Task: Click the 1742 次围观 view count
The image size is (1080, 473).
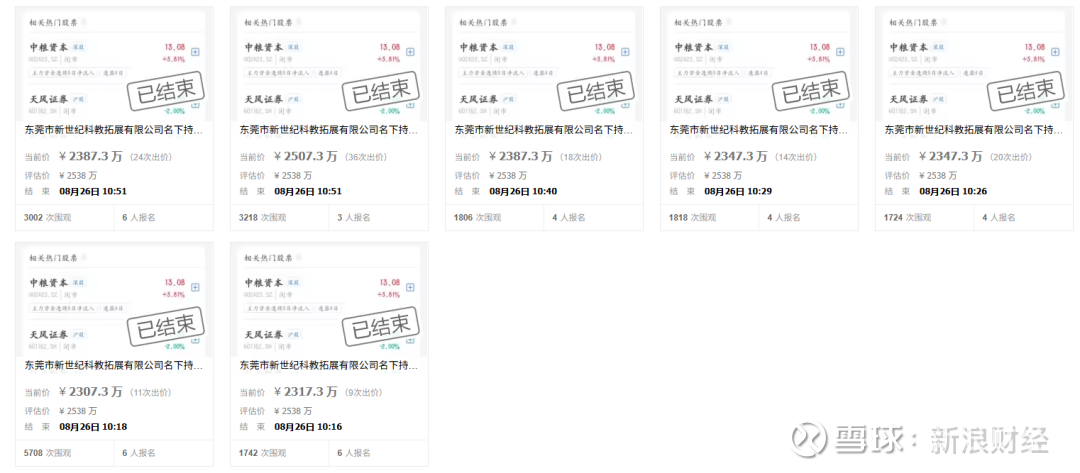Action: point(262,453)
